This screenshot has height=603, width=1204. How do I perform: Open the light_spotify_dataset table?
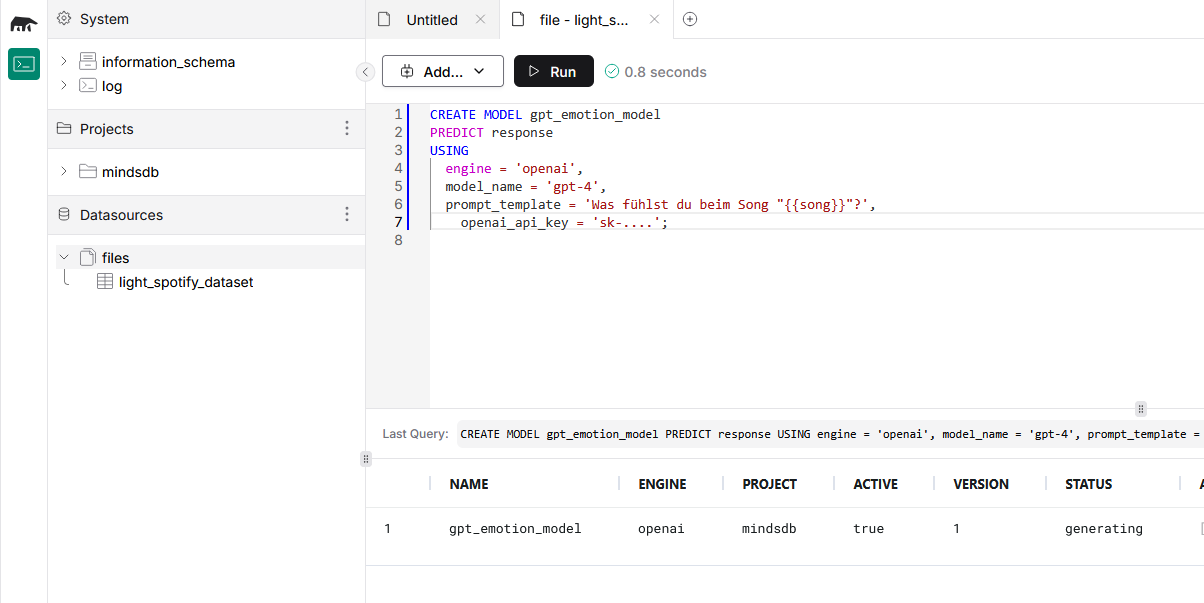pyautogui.click(x=186, y=282)
